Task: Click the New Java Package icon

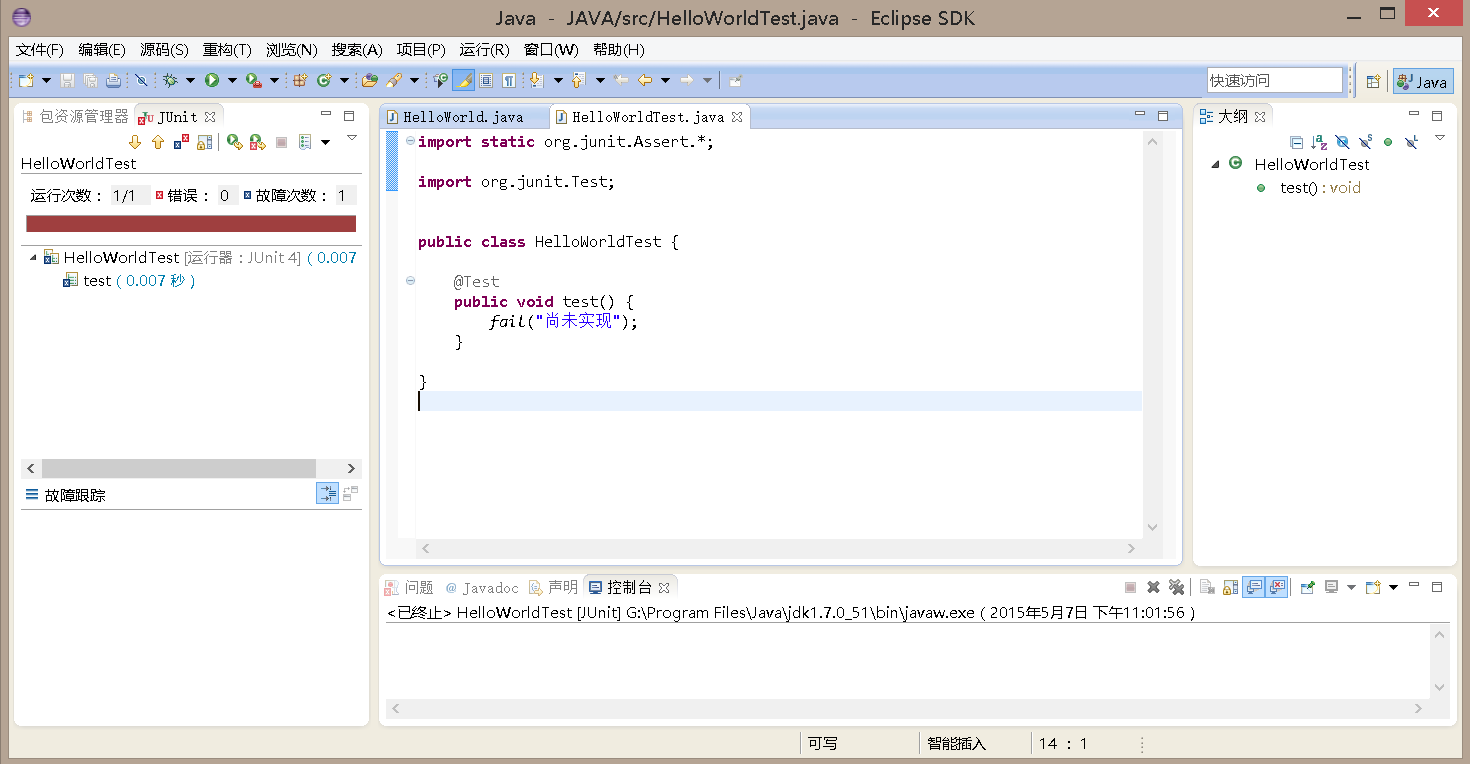Action: (299, 80)
